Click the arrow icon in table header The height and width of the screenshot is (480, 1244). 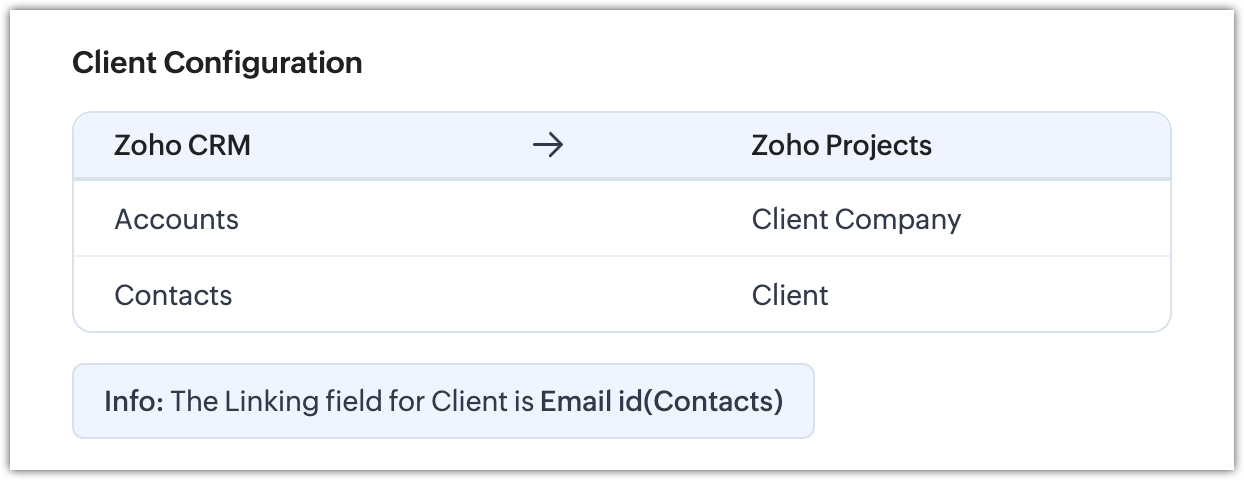point(547,146)
